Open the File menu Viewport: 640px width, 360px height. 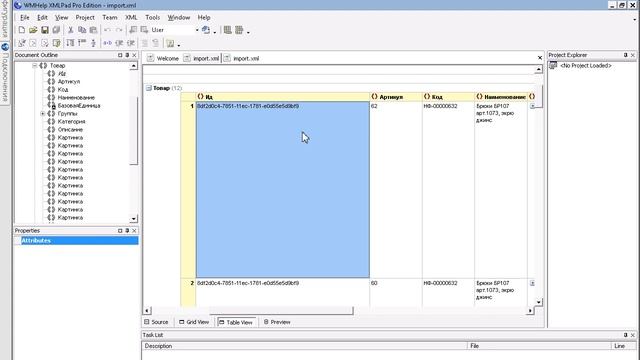(24, 18)
